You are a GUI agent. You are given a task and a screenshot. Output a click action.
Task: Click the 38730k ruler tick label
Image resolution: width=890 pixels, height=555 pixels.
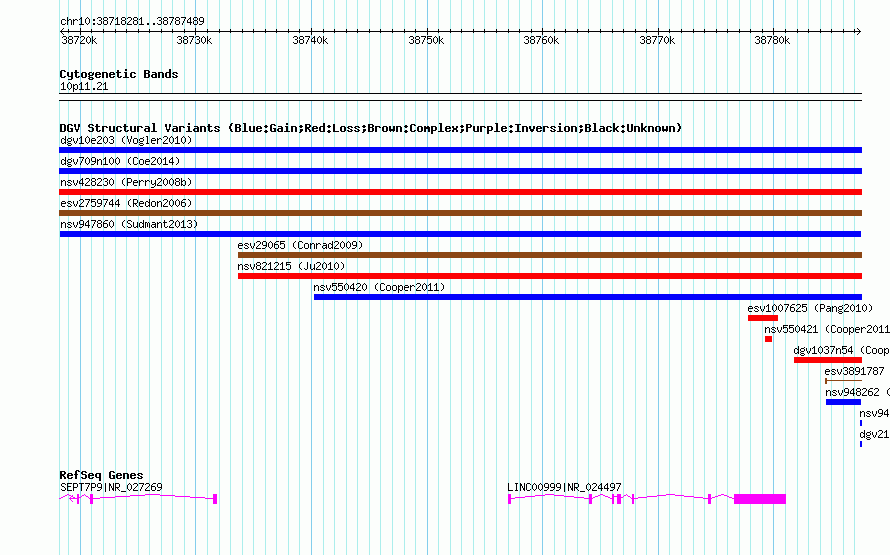pyautogui.click(x=194, y=40)
